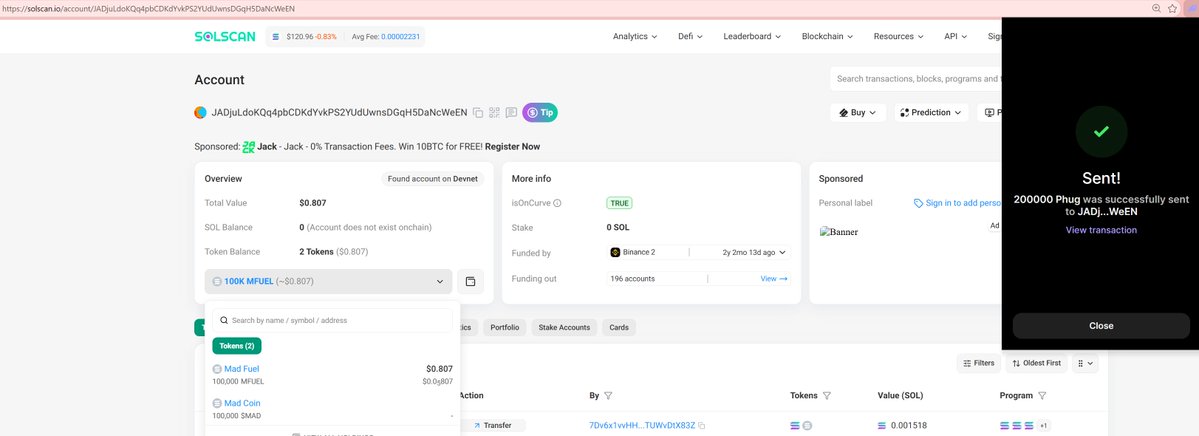The height and width of the screenshot is (436, 1199).
Task: Copy the account address with copy icon
Action: tap(478, 112)
